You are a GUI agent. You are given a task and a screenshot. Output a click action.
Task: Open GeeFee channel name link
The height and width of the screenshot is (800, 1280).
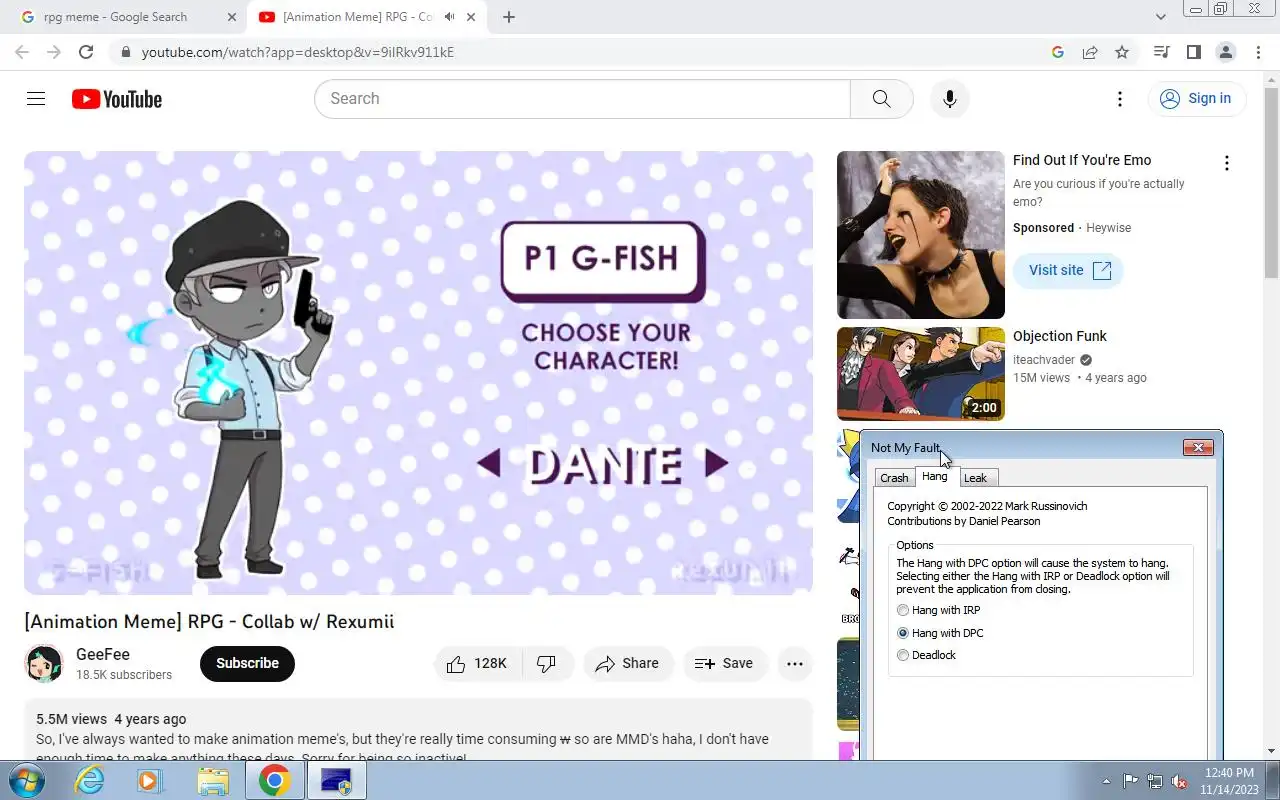pos(103,654)
